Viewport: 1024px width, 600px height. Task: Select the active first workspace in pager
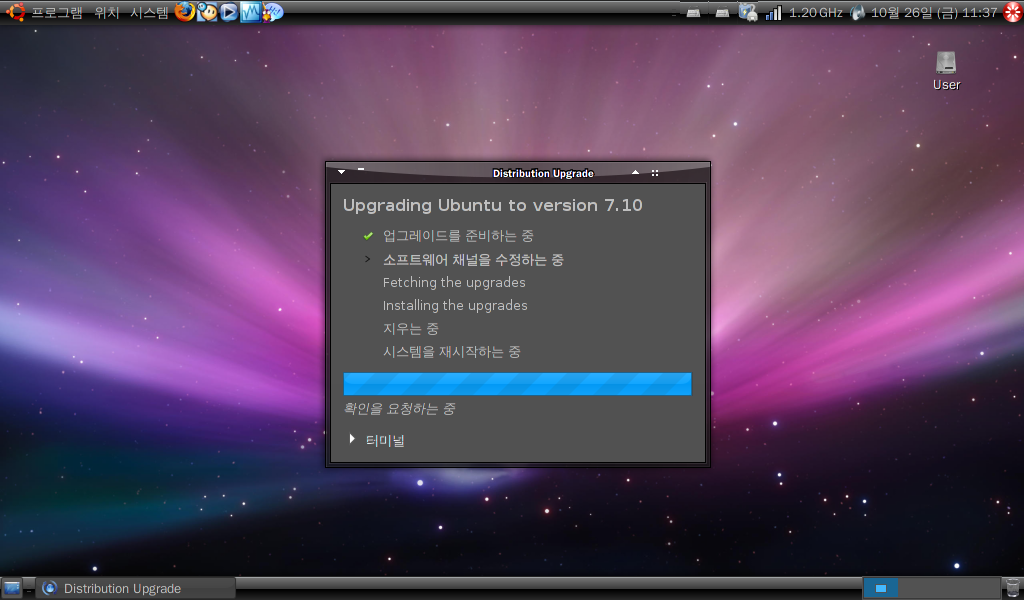click(x=880, y=588)
